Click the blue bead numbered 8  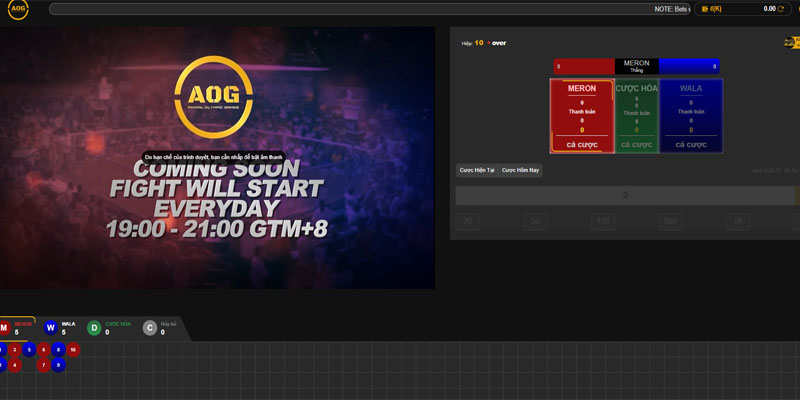pos(58,350)
